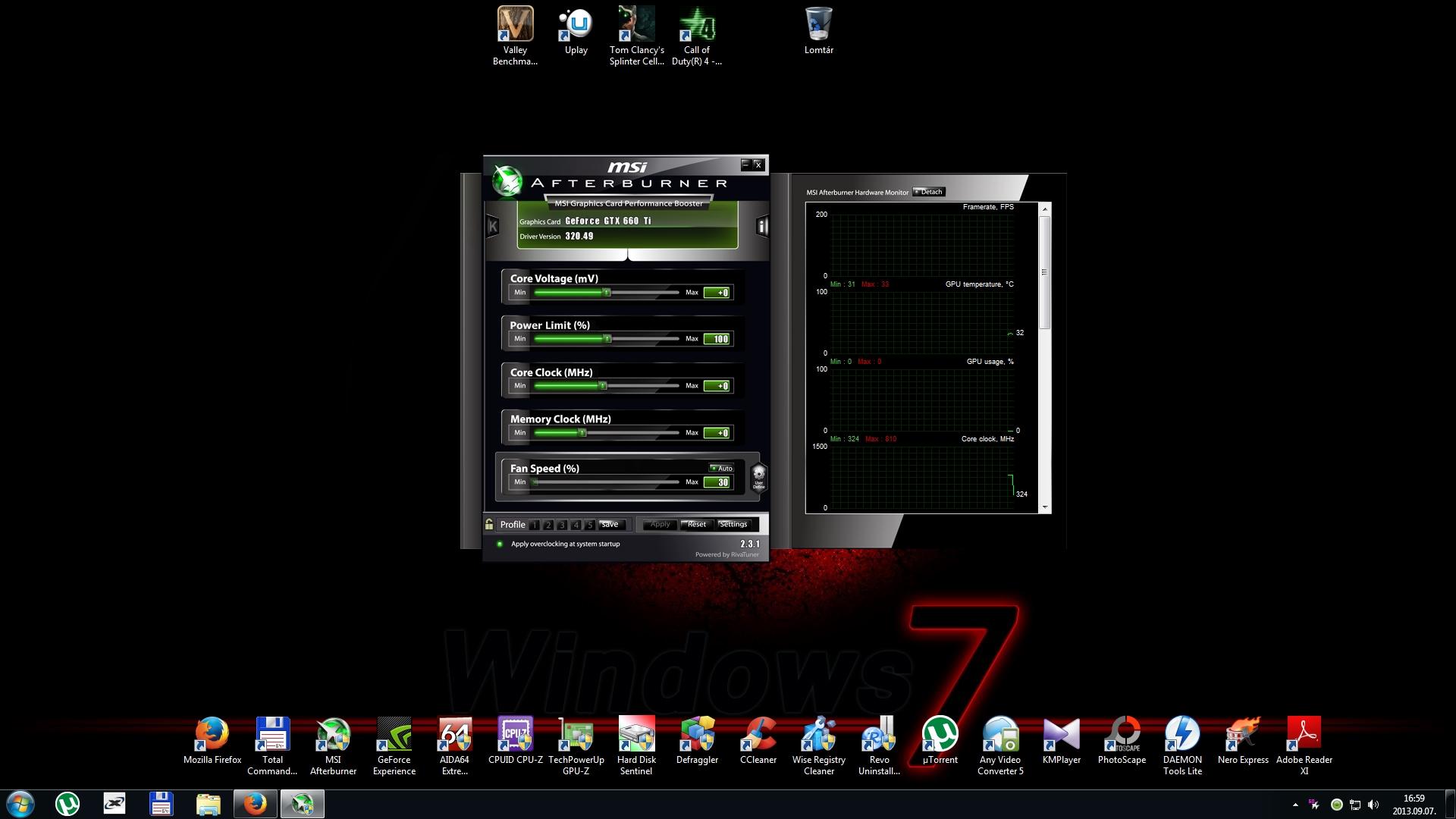This screenshot has height=819, width=1456.
Task: Launch MSI Afterburner desktop shortcut
Action: click(333, 746)
